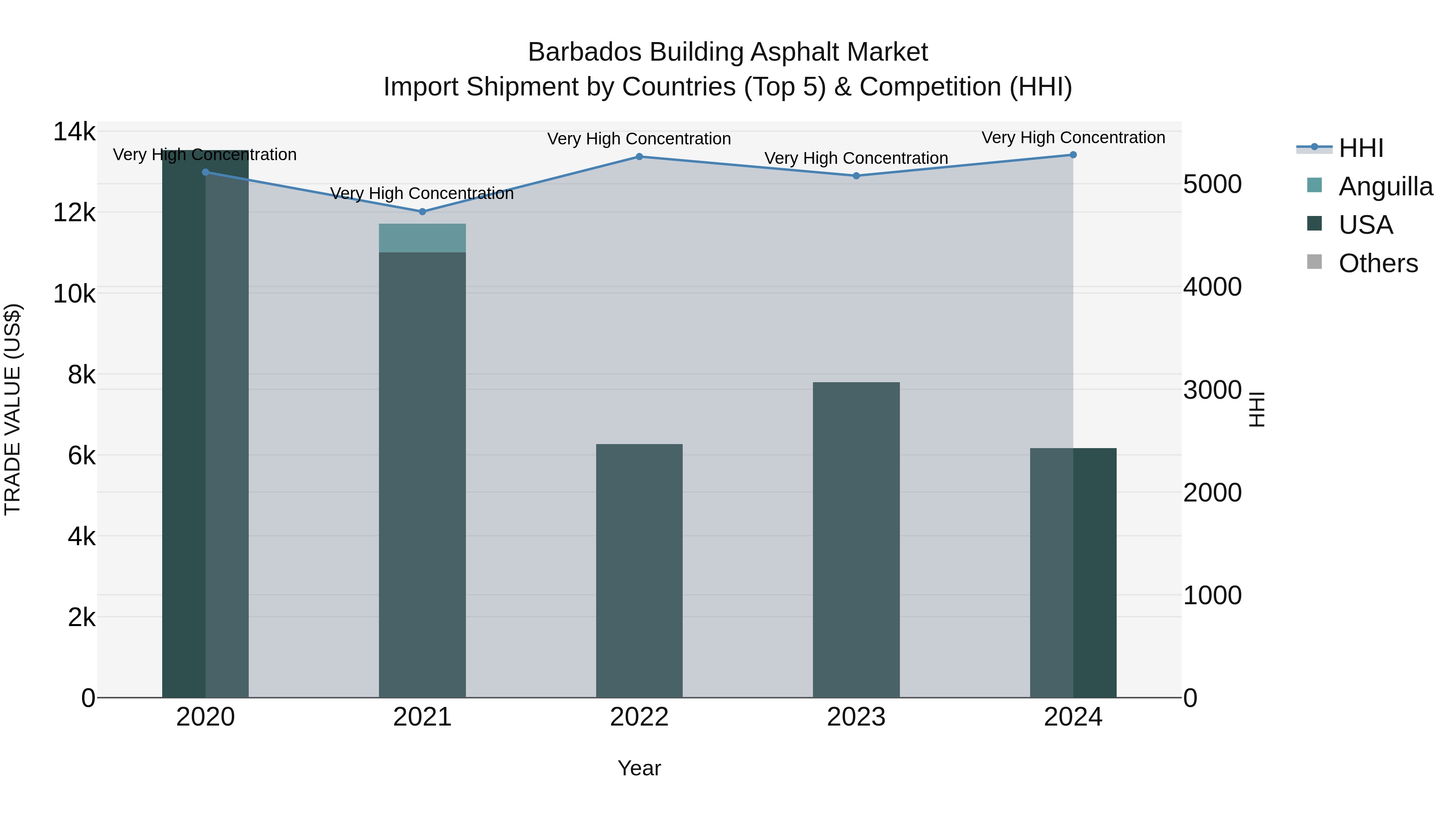Click the 2020 USA bar
The height and width of the screenshot is (819, 1456).
click(x=206, y=424)
